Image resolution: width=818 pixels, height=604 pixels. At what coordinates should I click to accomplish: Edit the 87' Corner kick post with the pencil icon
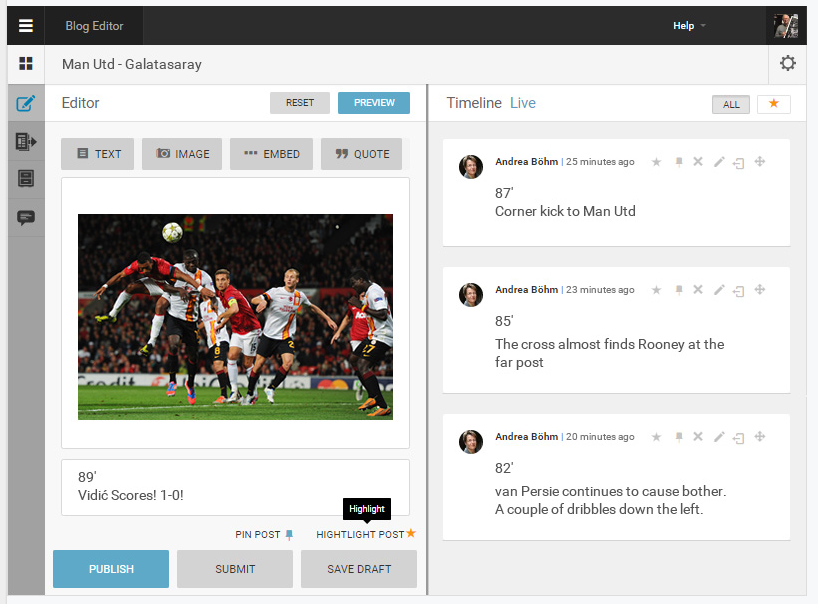(719, 161)
